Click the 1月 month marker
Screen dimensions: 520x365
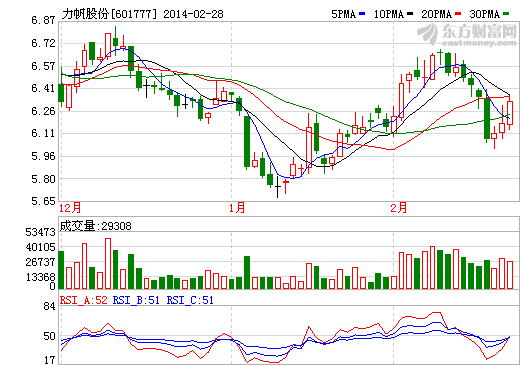pos(237,208)
